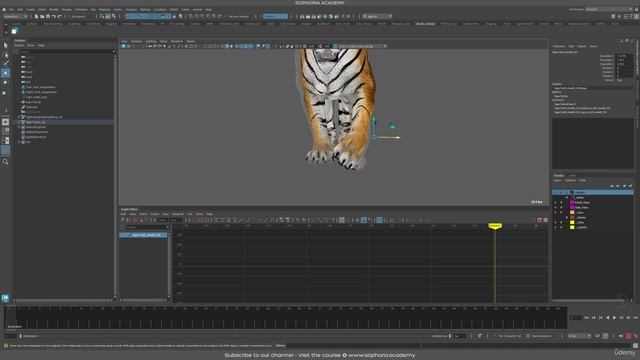The width and height of the screenshot is (640, 360).
Task: Choose the Lasso select tool
Action: tap(5, 54)
